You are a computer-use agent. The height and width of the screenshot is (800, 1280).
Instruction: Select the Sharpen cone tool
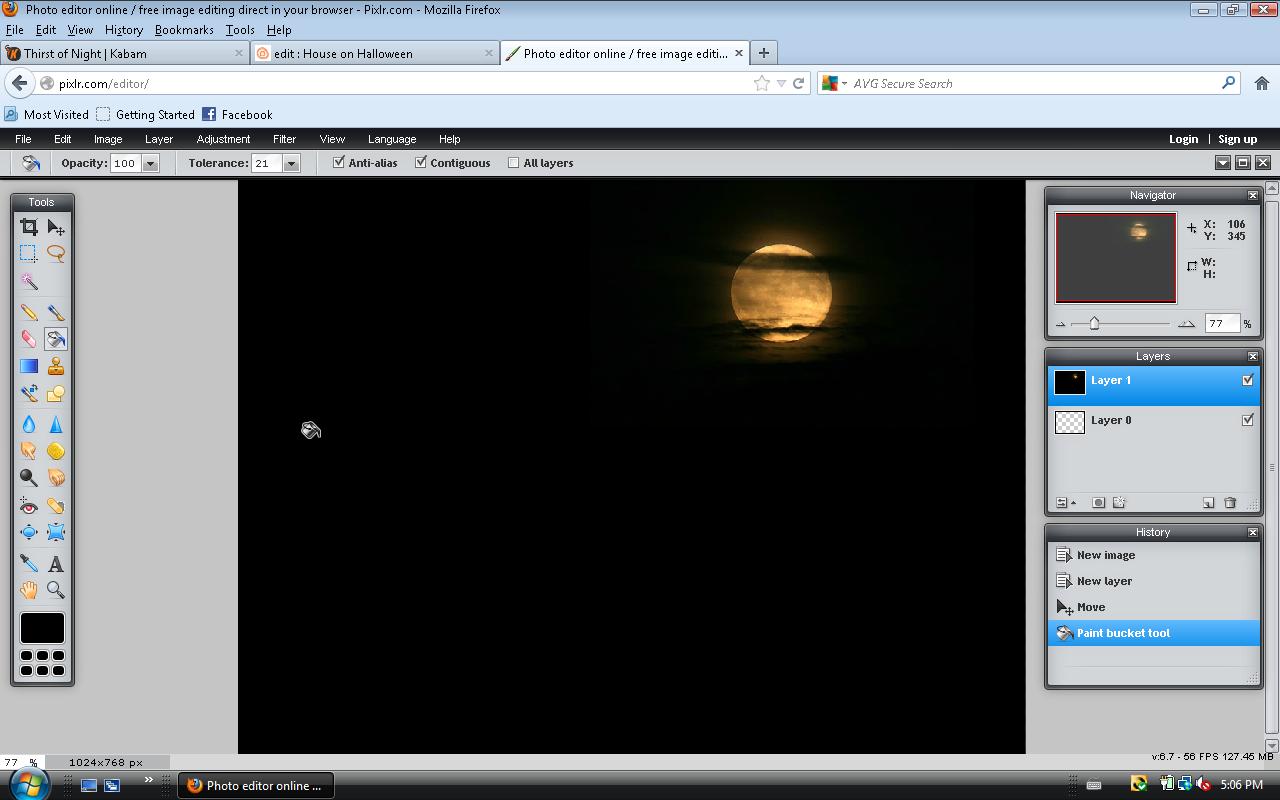click(56, 424)
